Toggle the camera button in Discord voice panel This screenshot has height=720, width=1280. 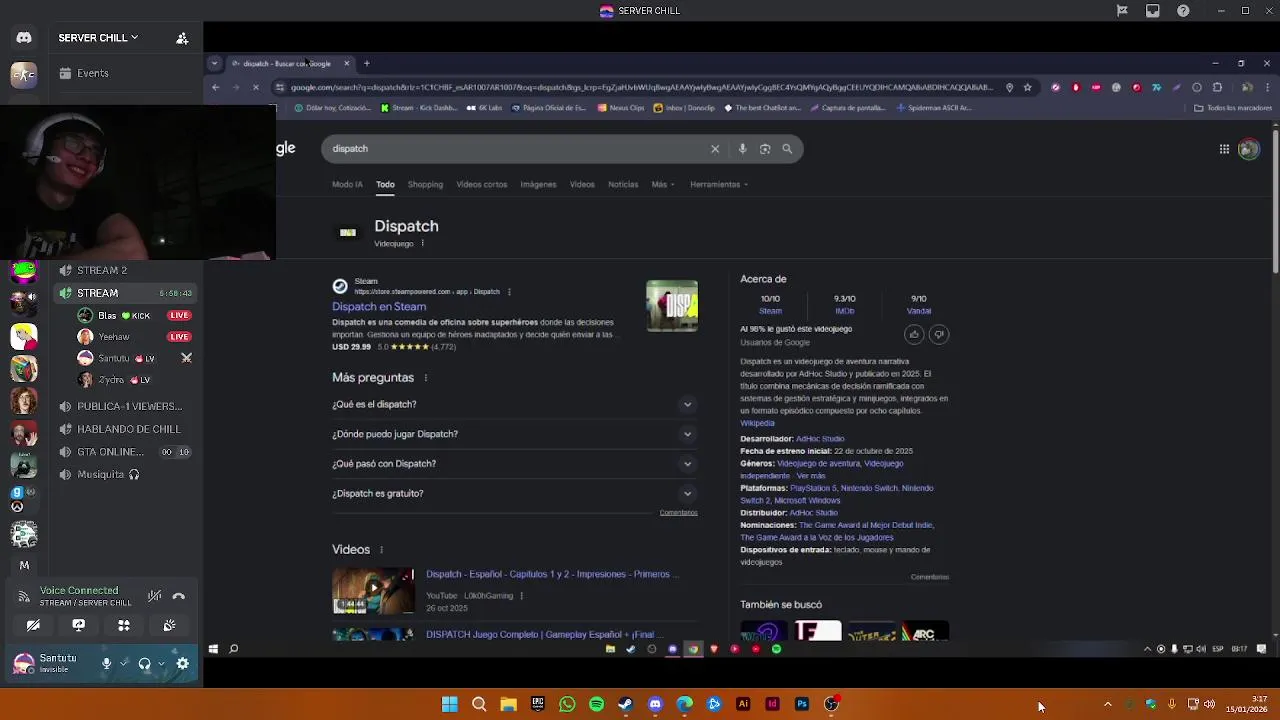tap(33, 625)
